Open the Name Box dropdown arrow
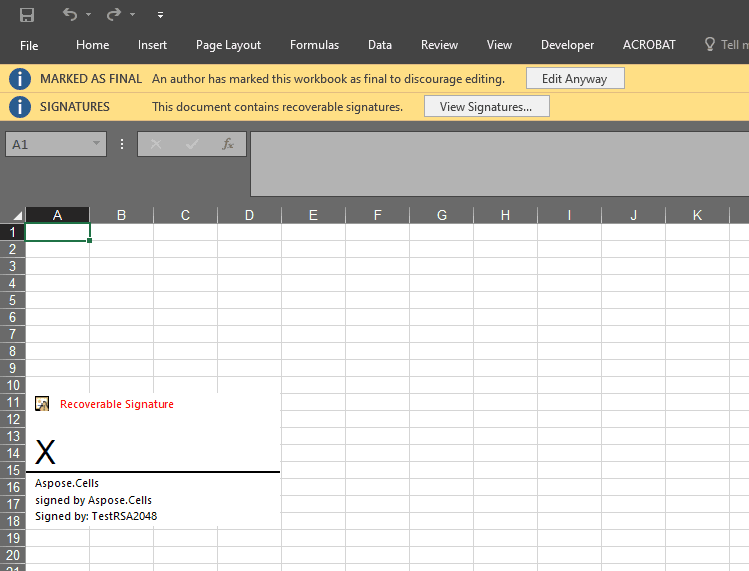Viewport: 749px width, 571px height. point(97,144)
